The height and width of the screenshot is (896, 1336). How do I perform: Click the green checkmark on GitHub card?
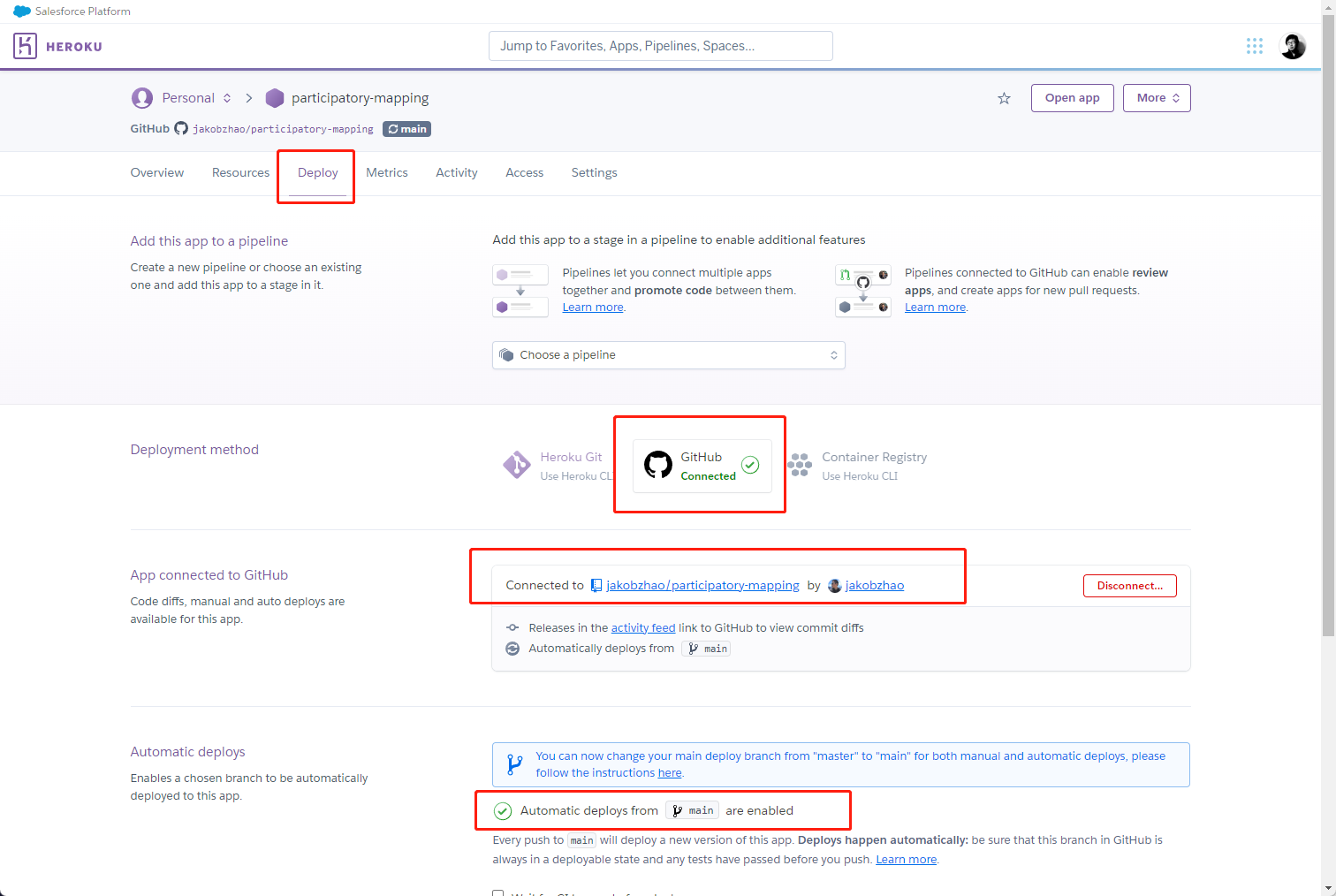point(750,465)
